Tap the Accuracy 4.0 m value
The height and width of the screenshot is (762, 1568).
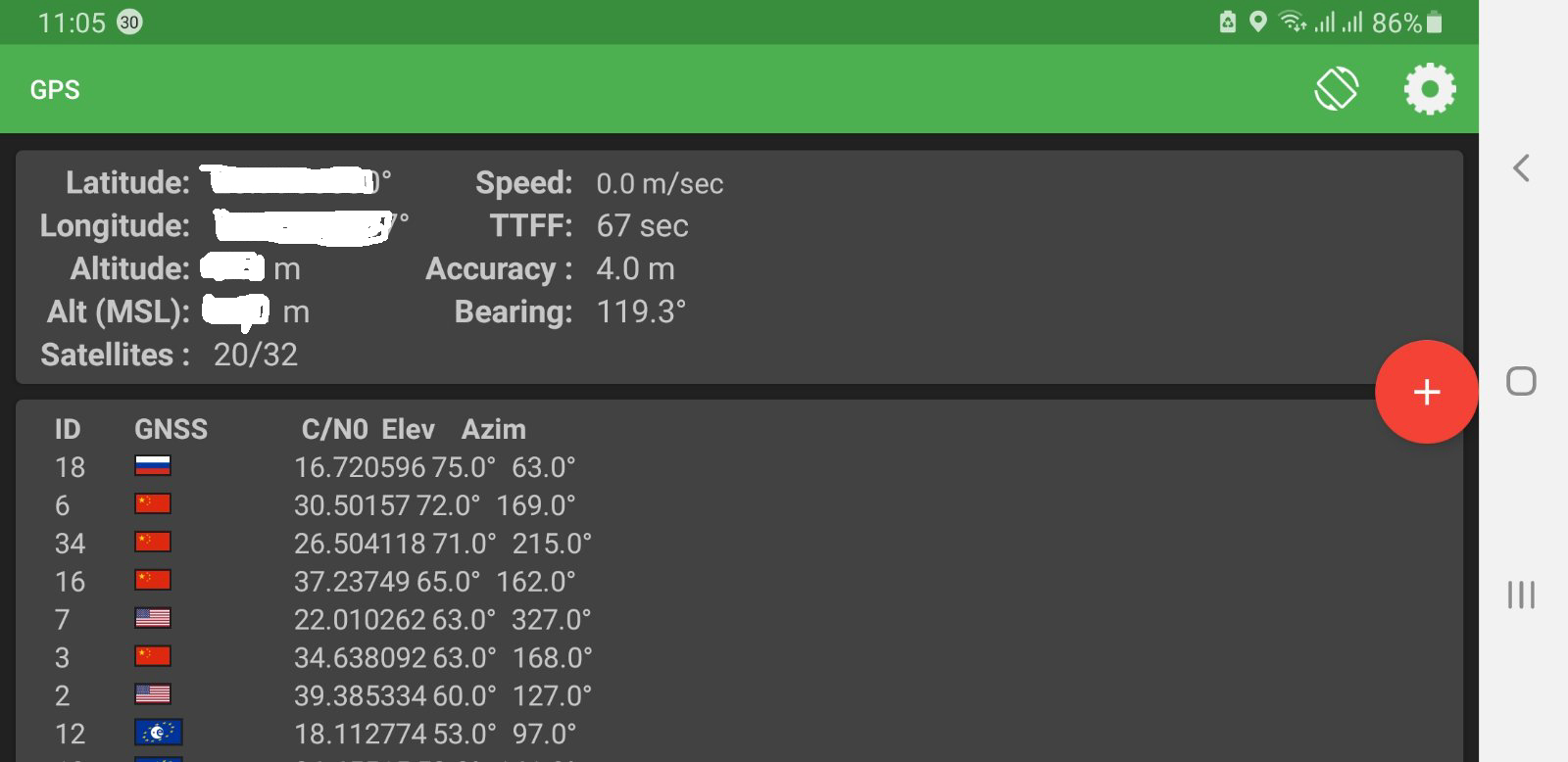(635, 268)
